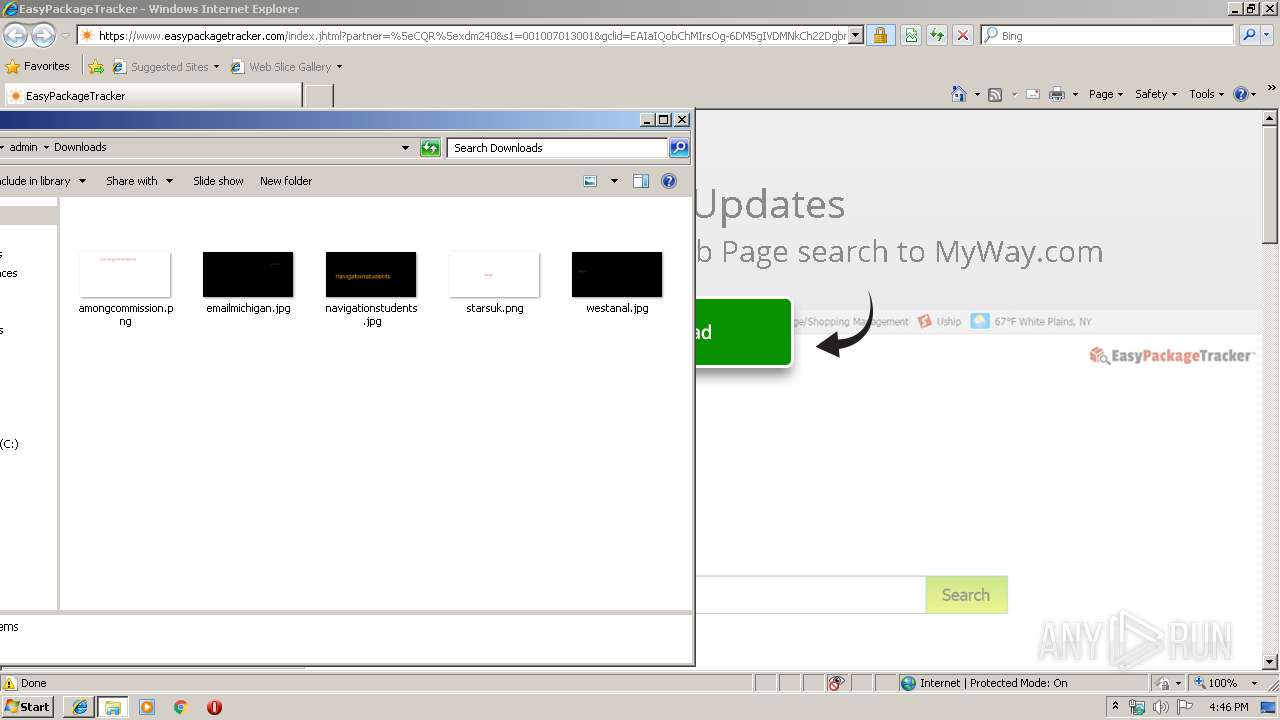The image size is (1280, 720).
Task: Open the security lock report icon
Action: [880, 36]
